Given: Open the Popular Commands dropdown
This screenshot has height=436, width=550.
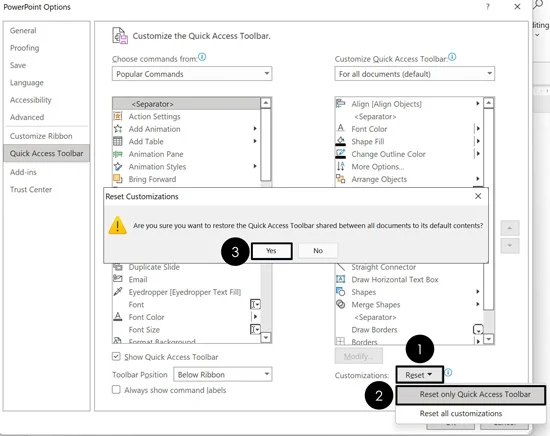Looking at the screenshot, I should [192, 74].
